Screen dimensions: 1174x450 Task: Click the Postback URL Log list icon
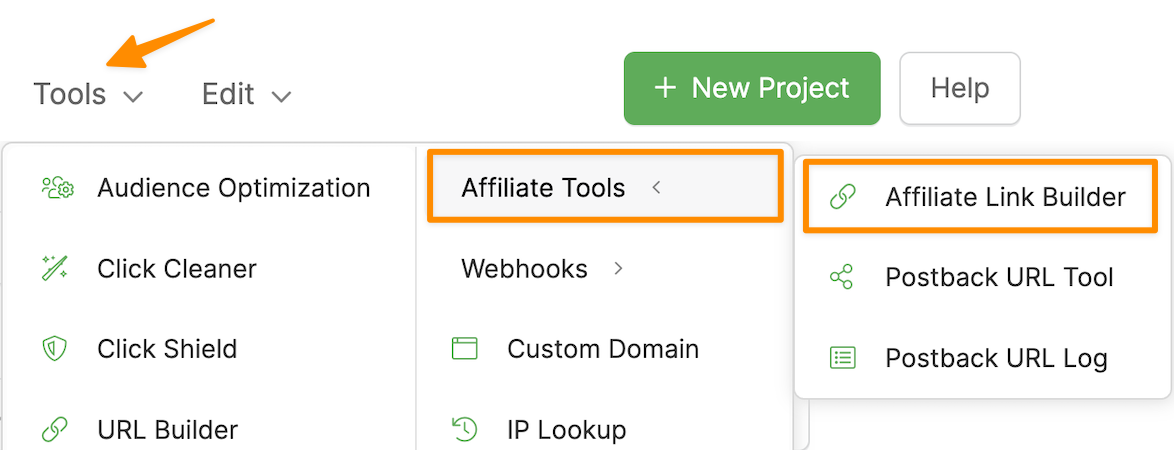click(843, 358)
